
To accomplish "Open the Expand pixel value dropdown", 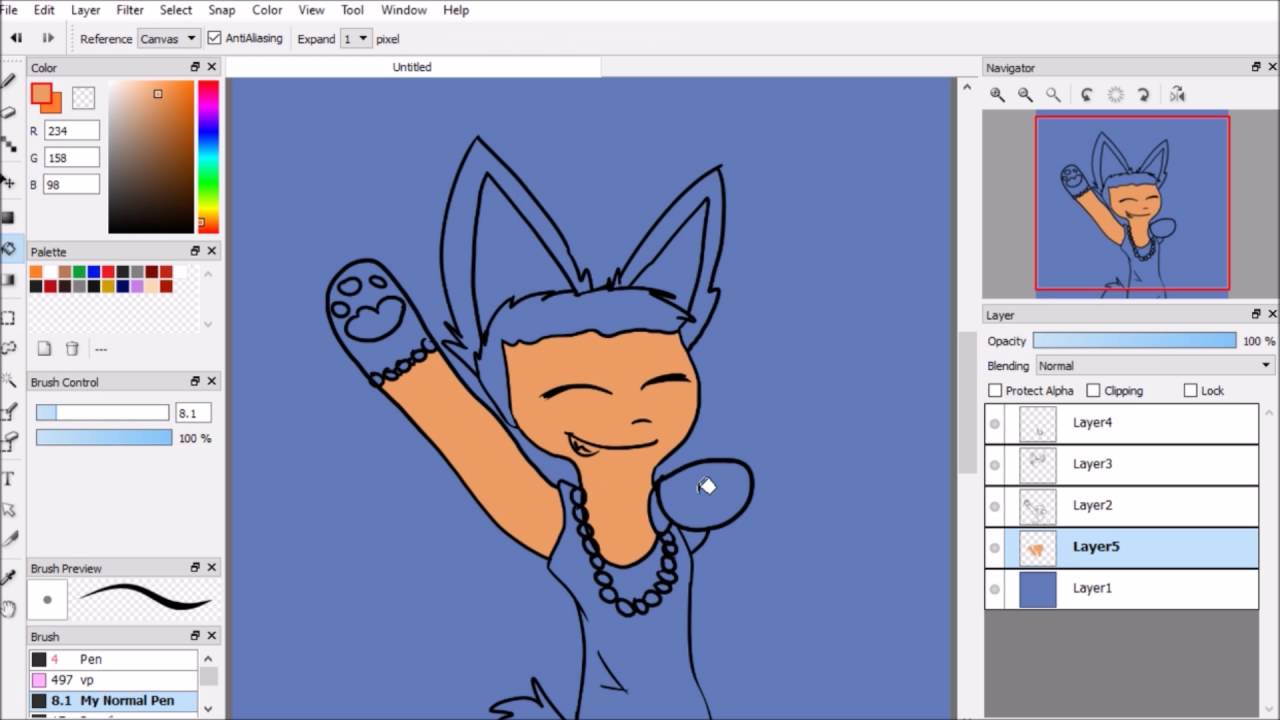I will [356, 39].
